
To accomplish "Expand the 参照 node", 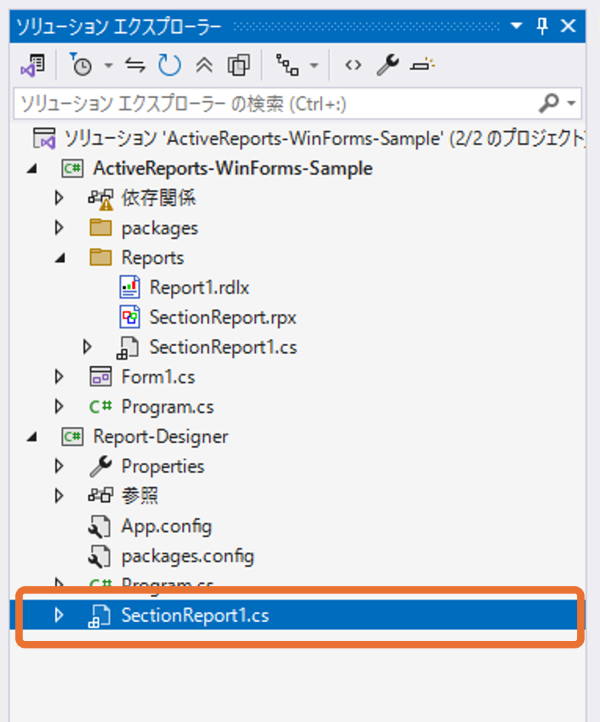I will [59, 496].
